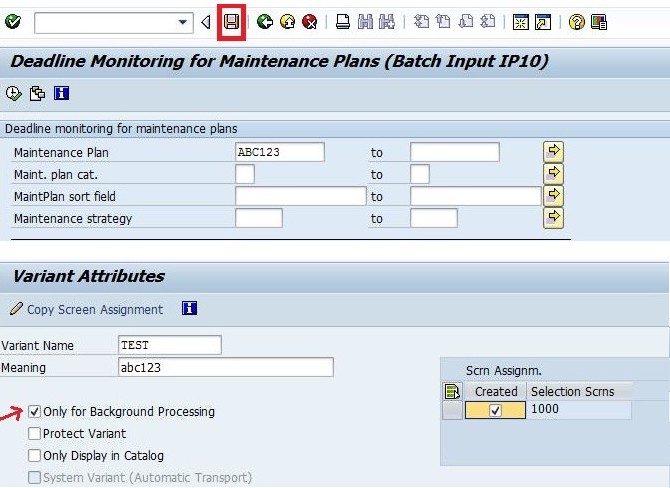670x488 pixels.
Task: Click the info icon beside Copy Screen Assignment
Action: pyautogui.click(x=189, y=308)
